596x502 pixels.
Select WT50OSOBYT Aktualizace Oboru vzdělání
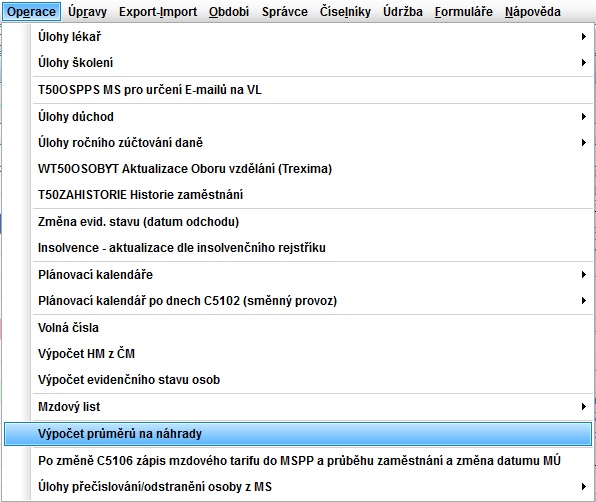coord(312,169)
